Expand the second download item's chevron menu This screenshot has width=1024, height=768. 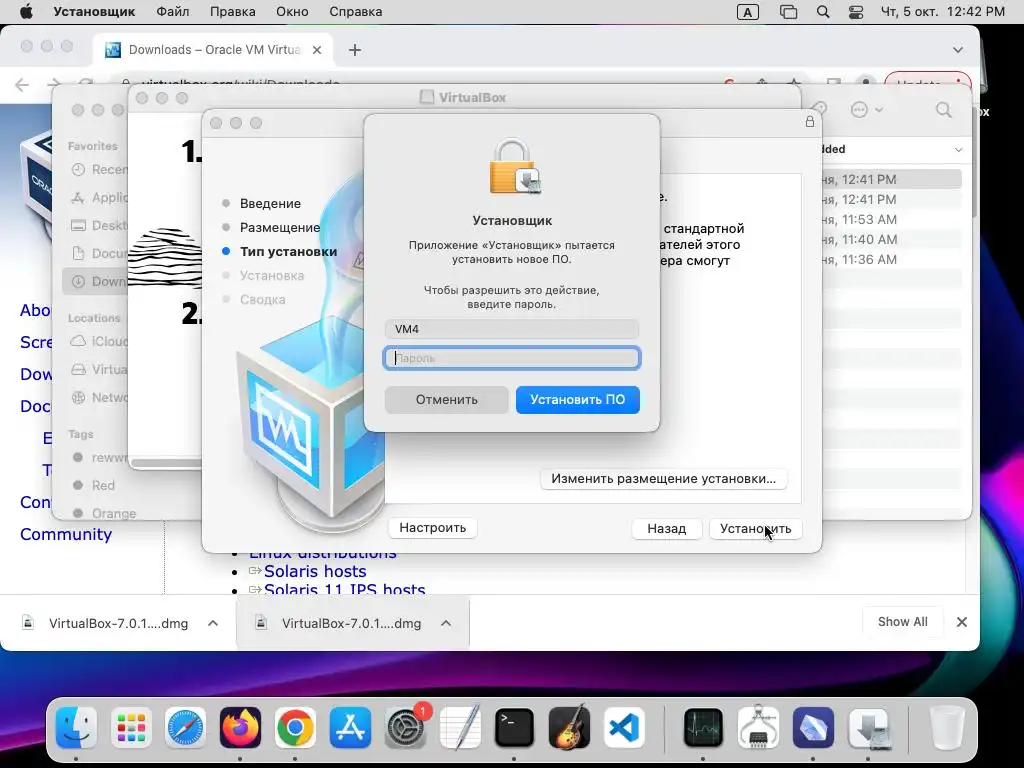point(446,623)
